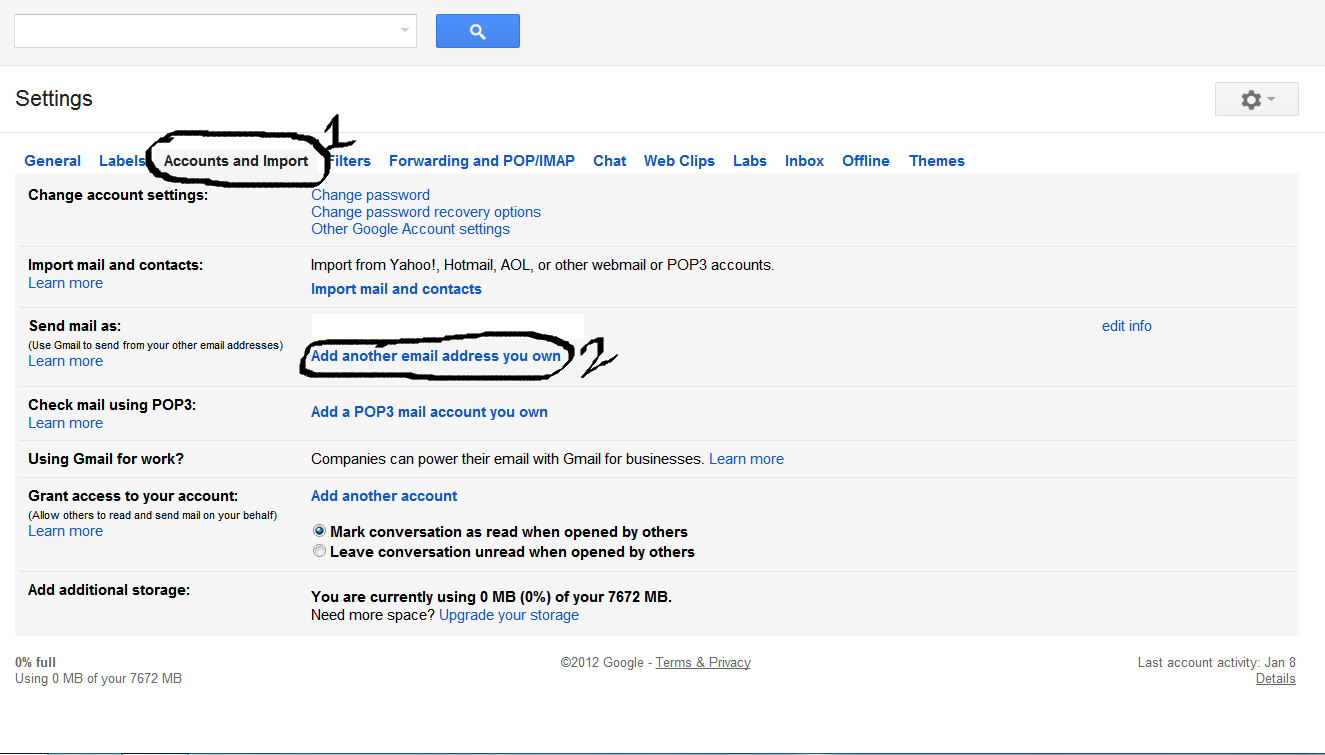Open the settings gear menu
This screenshot has width=1325, height=755.
point(1256,99)
